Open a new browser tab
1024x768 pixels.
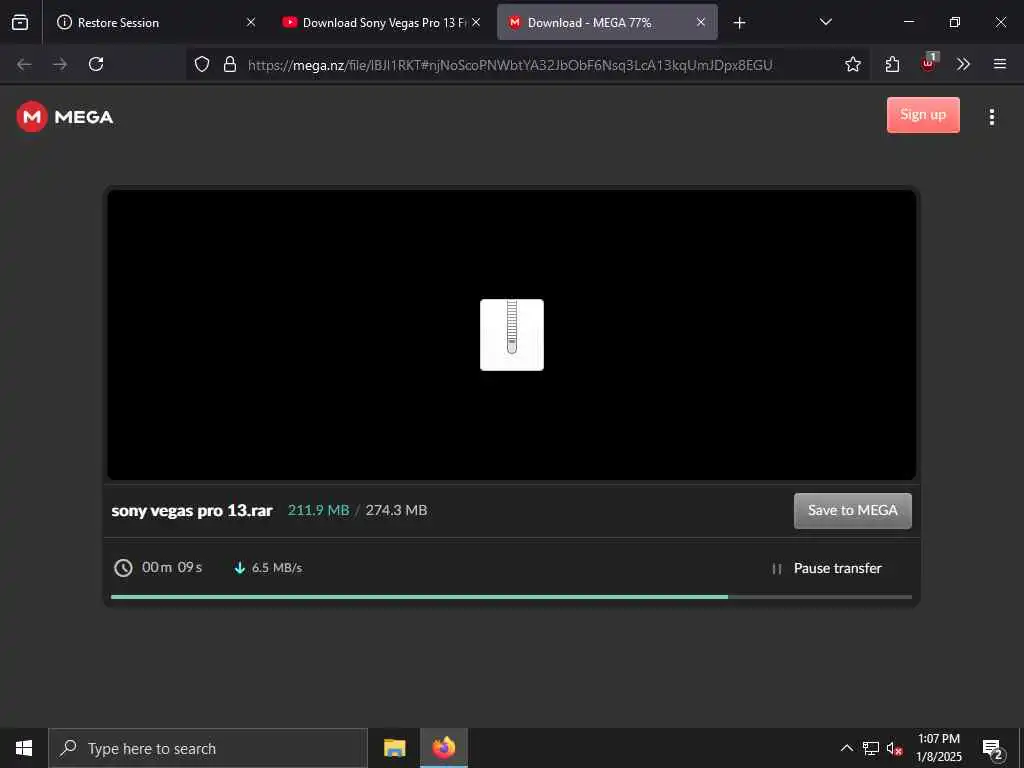coord(739,23)
